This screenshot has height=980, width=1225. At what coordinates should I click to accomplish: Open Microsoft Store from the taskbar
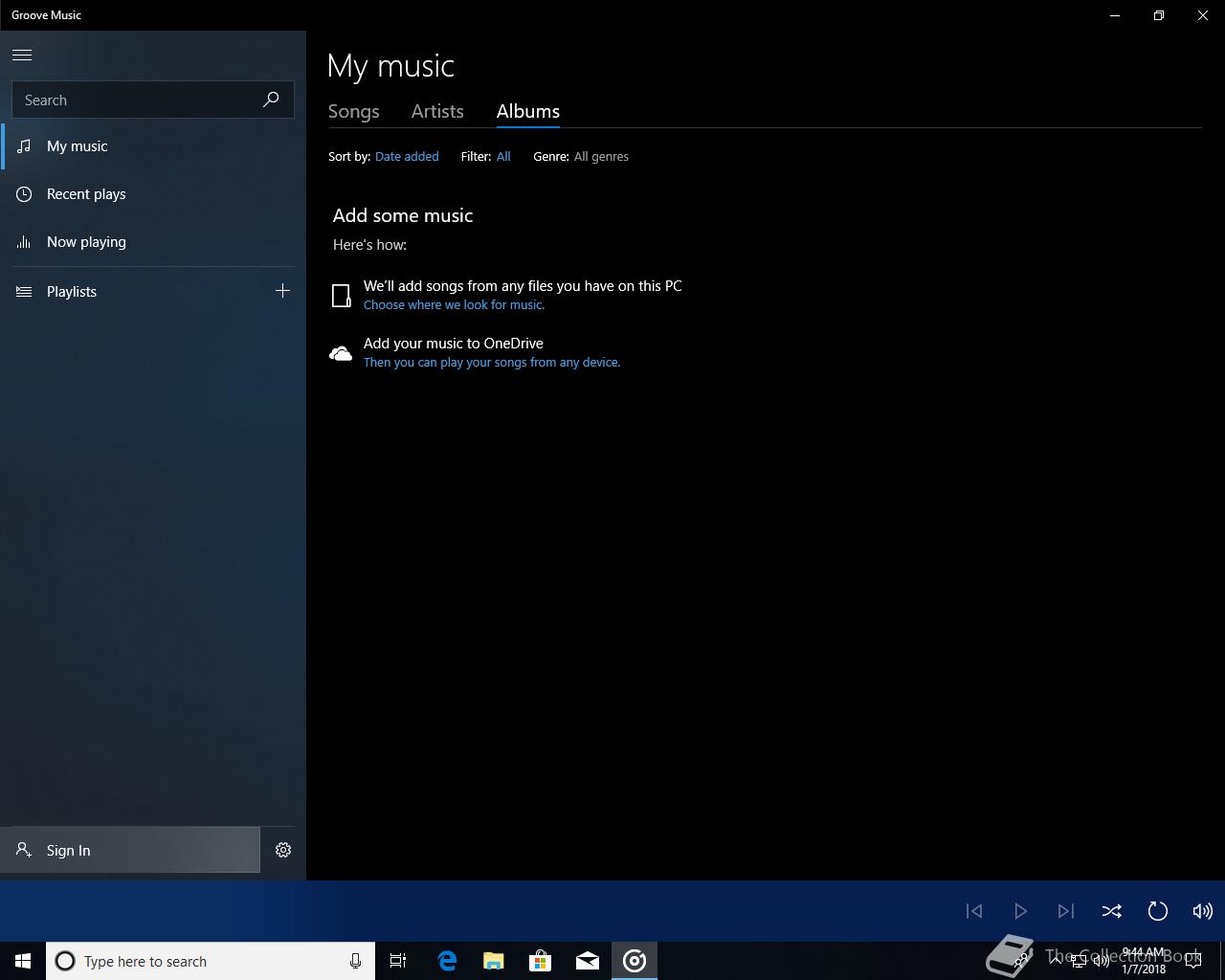click(541, 961)
